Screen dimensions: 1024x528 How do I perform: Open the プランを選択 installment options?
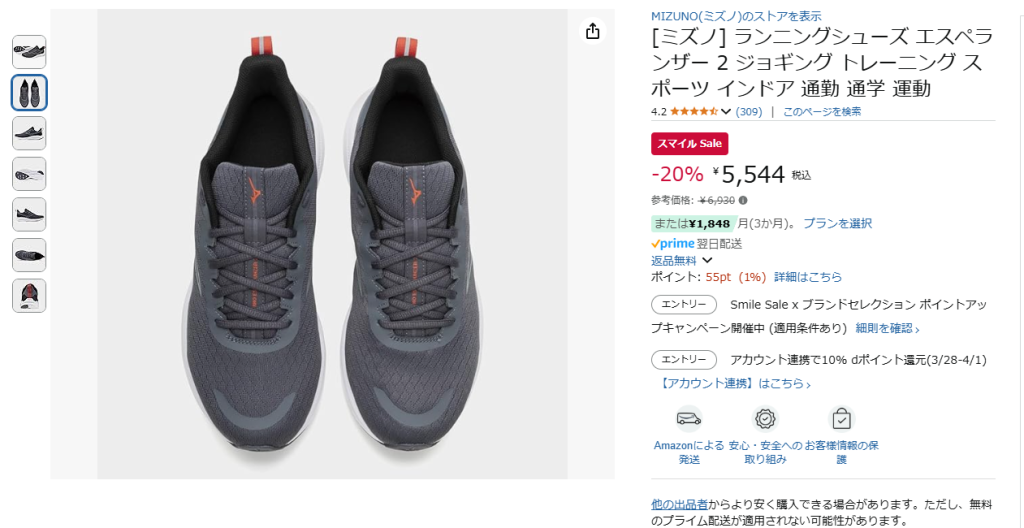tap(837, 224)
